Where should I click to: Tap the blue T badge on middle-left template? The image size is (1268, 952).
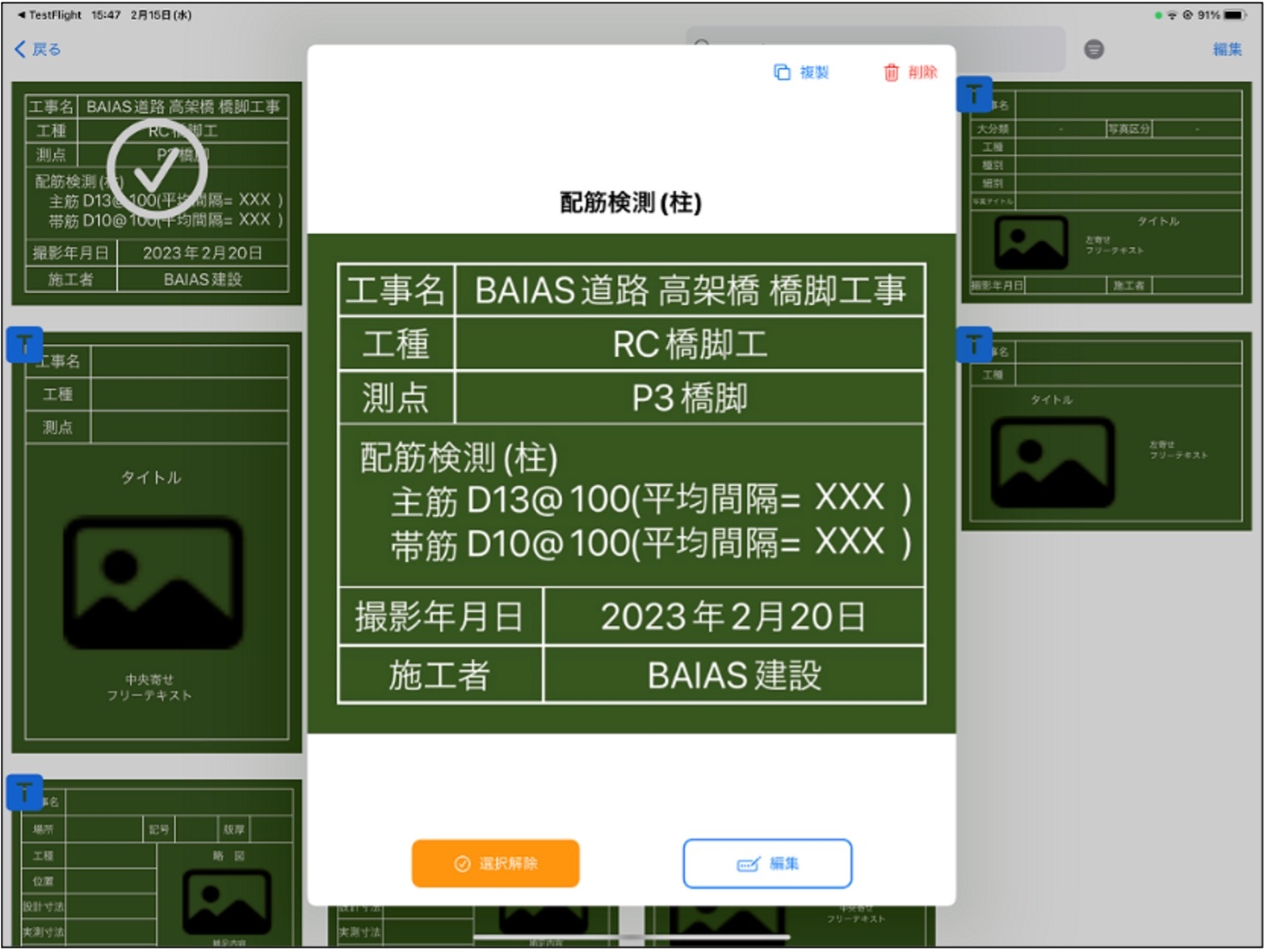pos(24,345)
